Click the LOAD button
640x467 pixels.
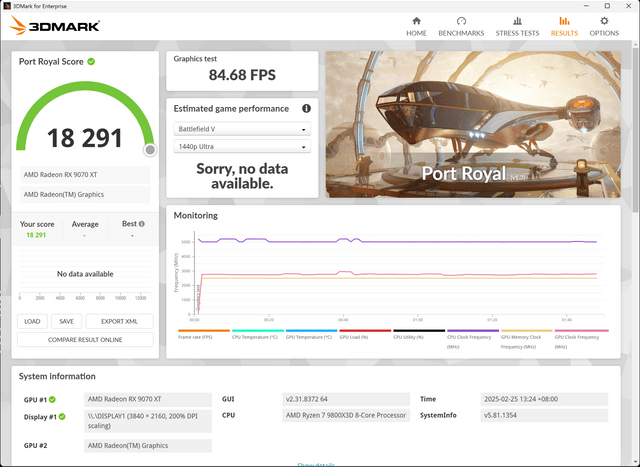[32, 321]
